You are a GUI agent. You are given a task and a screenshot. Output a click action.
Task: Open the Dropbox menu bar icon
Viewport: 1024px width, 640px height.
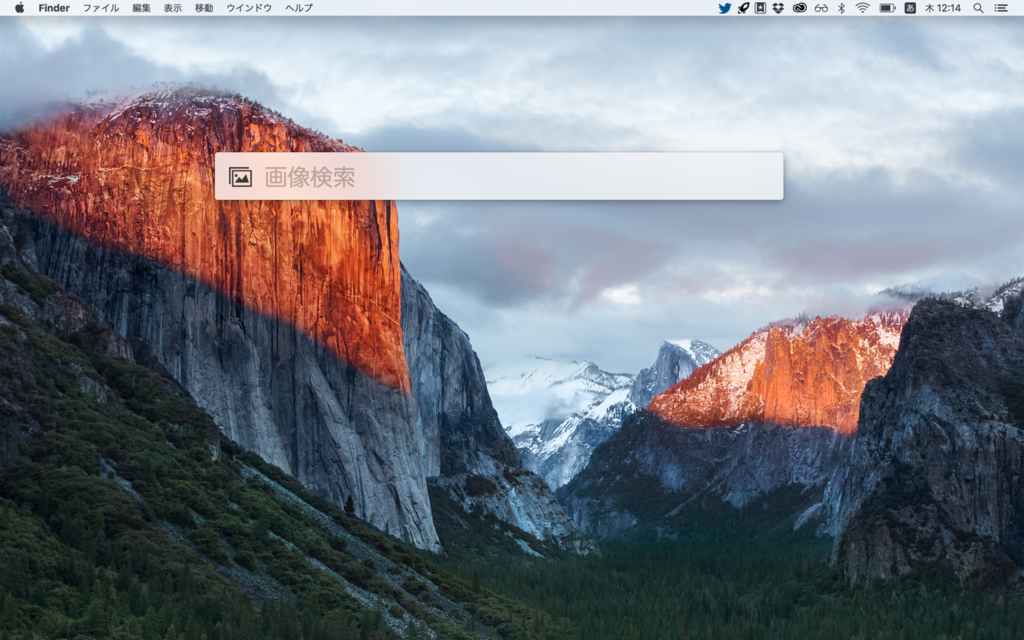[x=778, y=8]
